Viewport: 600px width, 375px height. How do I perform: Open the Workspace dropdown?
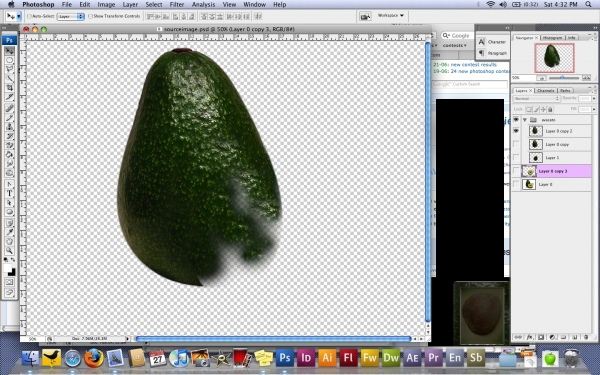[391, 16]
